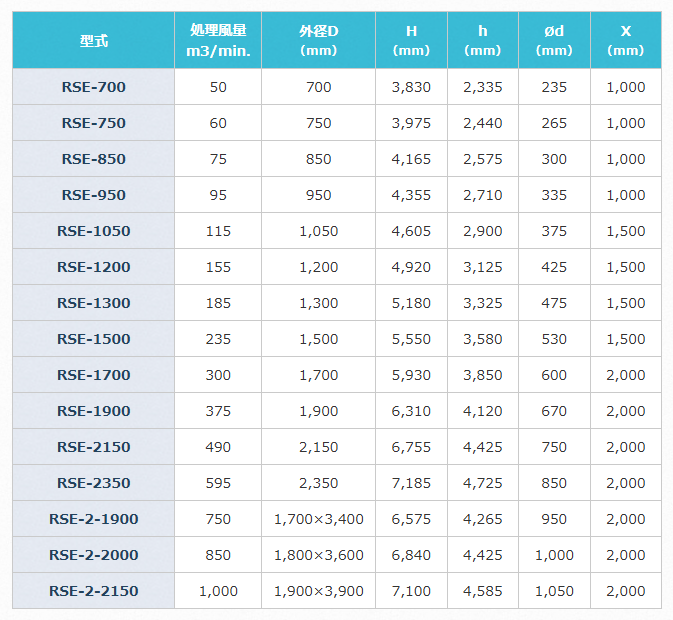Click the 型式 column header
Image resolution: width=673 pixels, height=620 pixels.
pyautogui.click(x=93, y=40)
